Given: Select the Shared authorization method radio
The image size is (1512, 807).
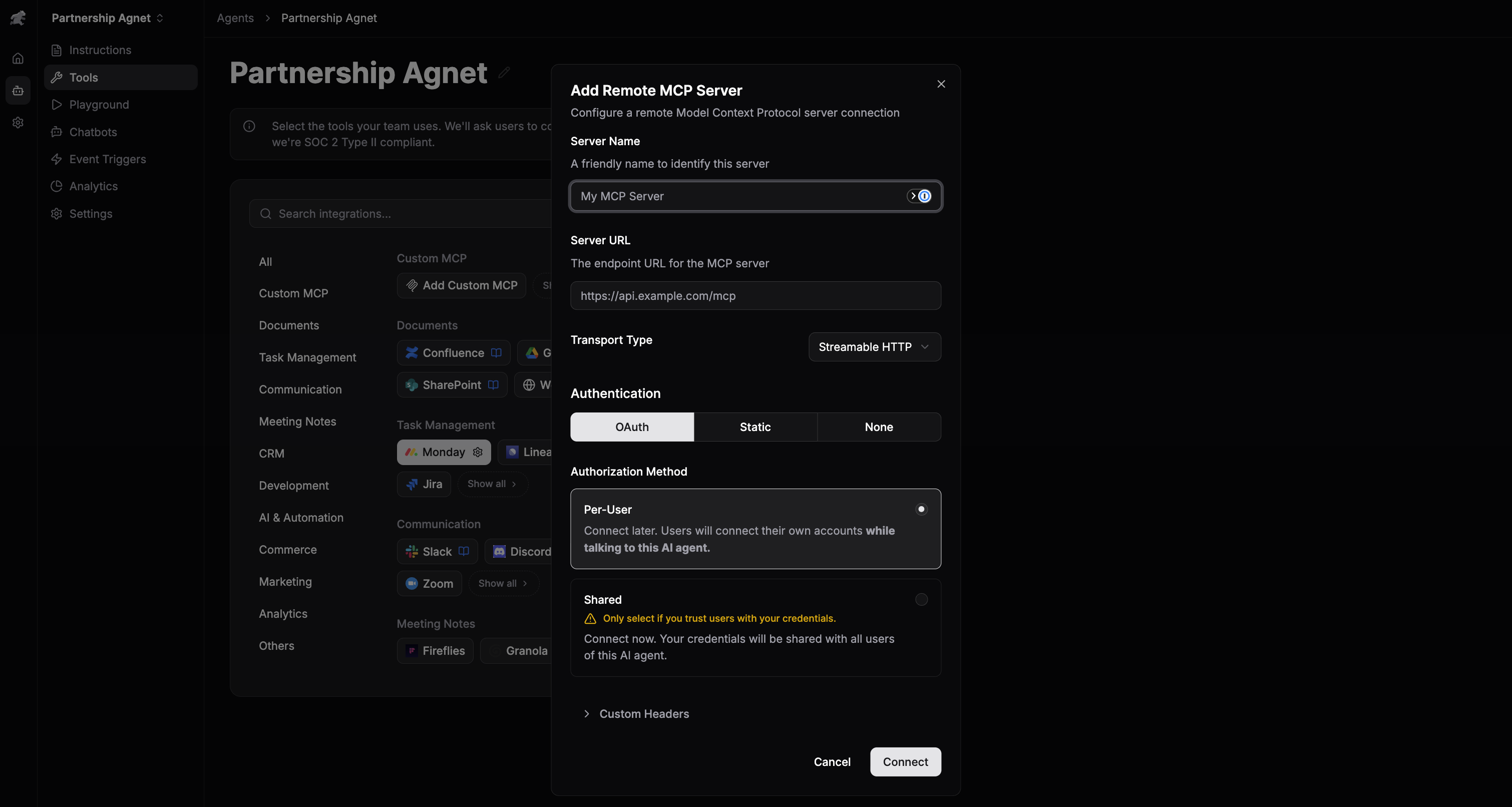Looking at the screenshot, I should pos(921,599).
